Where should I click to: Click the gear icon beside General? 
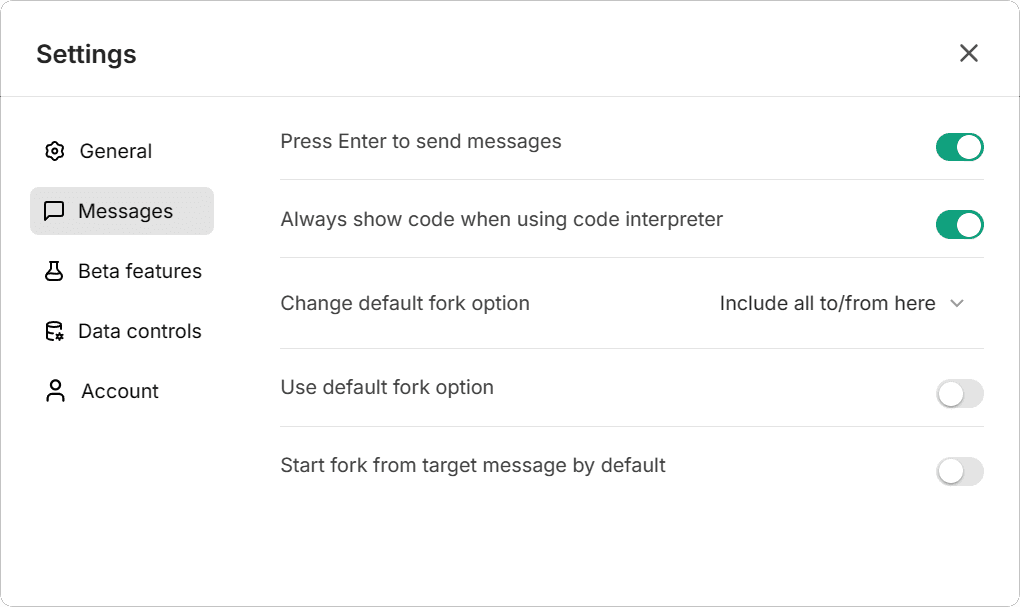click(55, 151)
